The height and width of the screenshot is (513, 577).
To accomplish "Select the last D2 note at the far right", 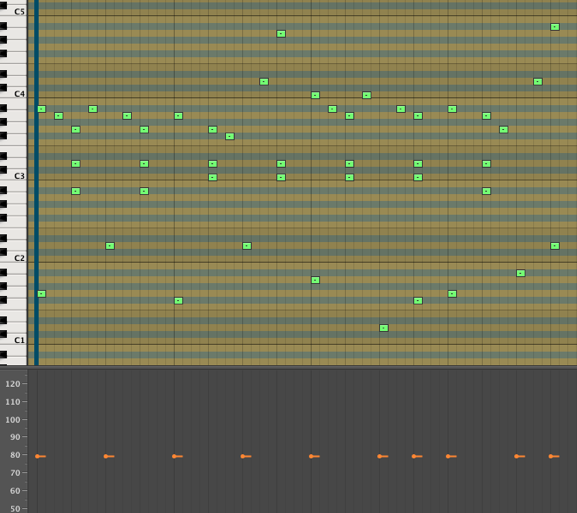I will 555,246.
